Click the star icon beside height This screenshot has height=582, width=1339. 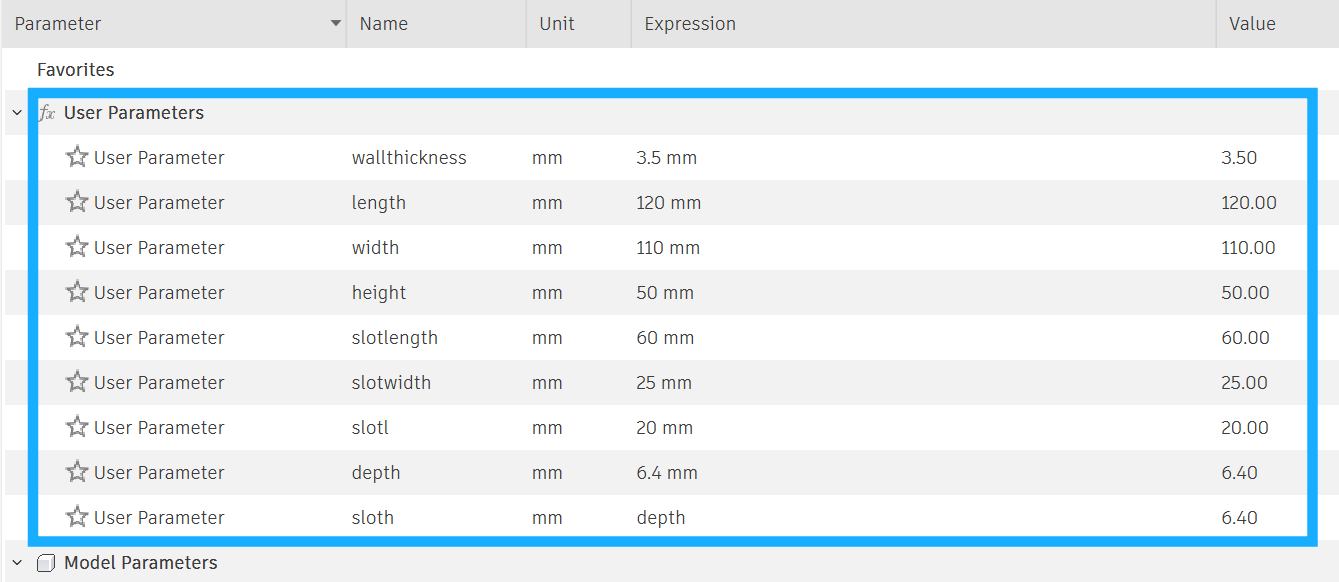(77, 292)
